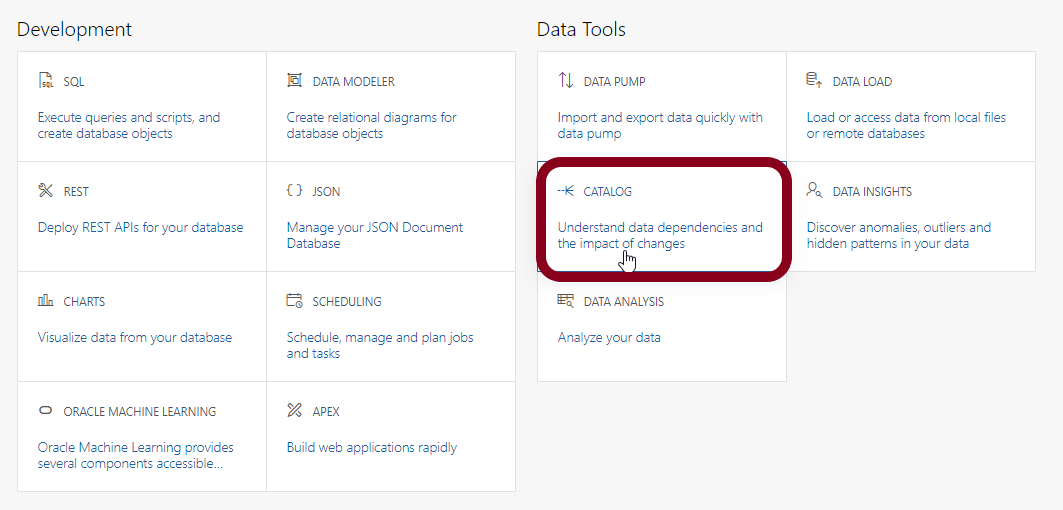1063x510 pixels.
Task: Click 'Manage your JSON Document Database' text
Action: pos(375,235)
